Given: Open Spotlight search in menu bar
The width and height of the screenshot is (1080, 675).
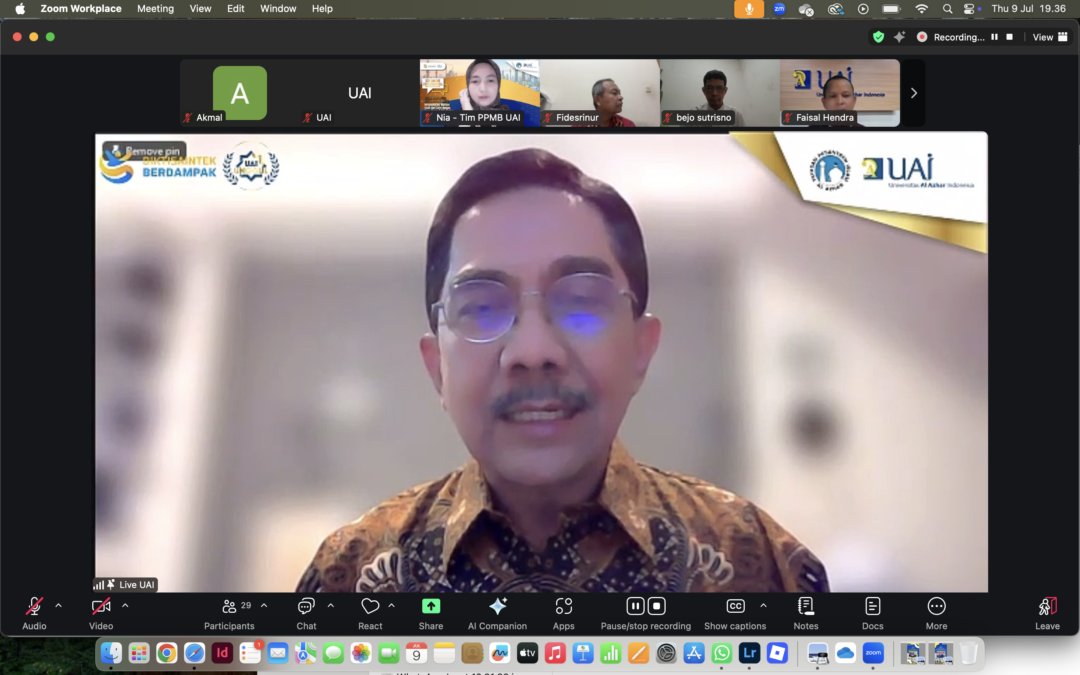Looking at the screenshot, I should 947,9.
